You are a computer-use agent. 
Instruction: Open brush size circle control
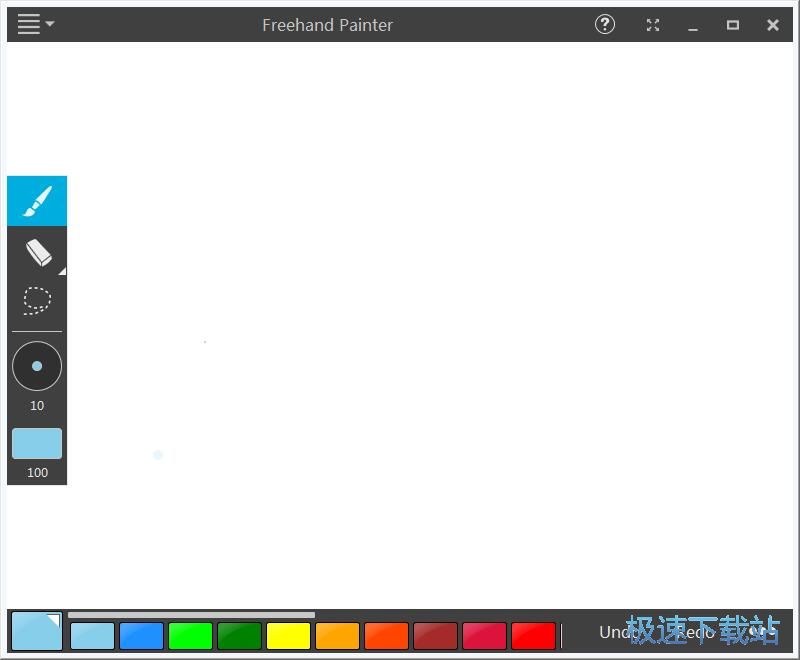point(37,366)
